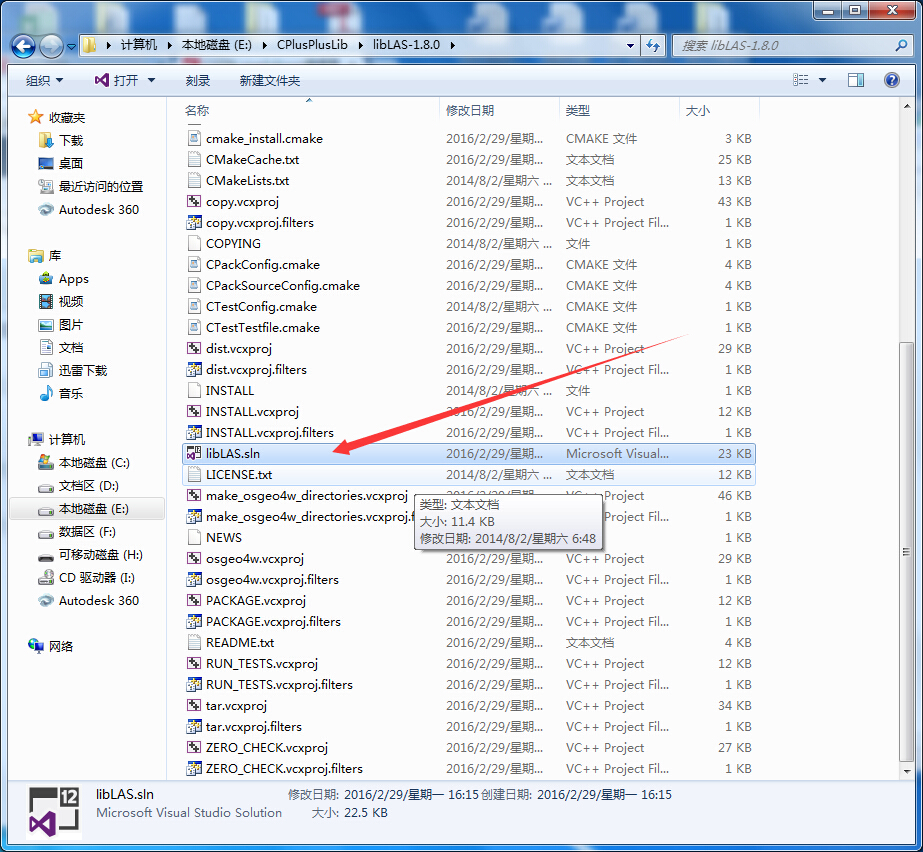Toggle the preview pane button
This screenshot has height=852, width=923.
coord(856,80)
